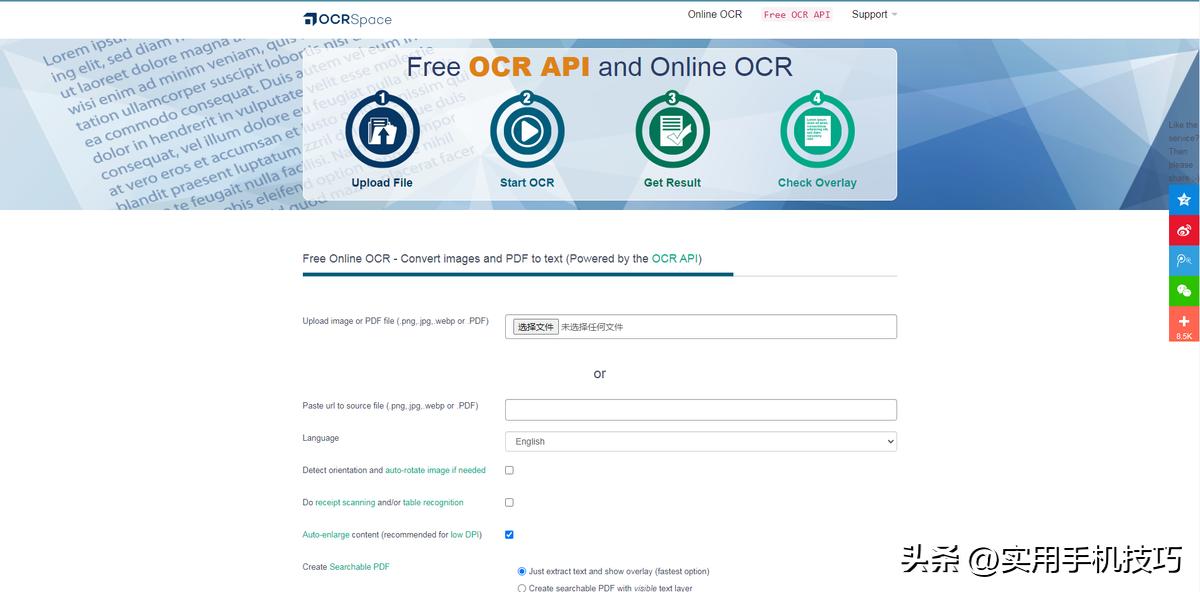The width and height of the screenshot is (1200, 592).
Task: Select searchable PDF with visible text layer
Action: [x=522, y=588]
